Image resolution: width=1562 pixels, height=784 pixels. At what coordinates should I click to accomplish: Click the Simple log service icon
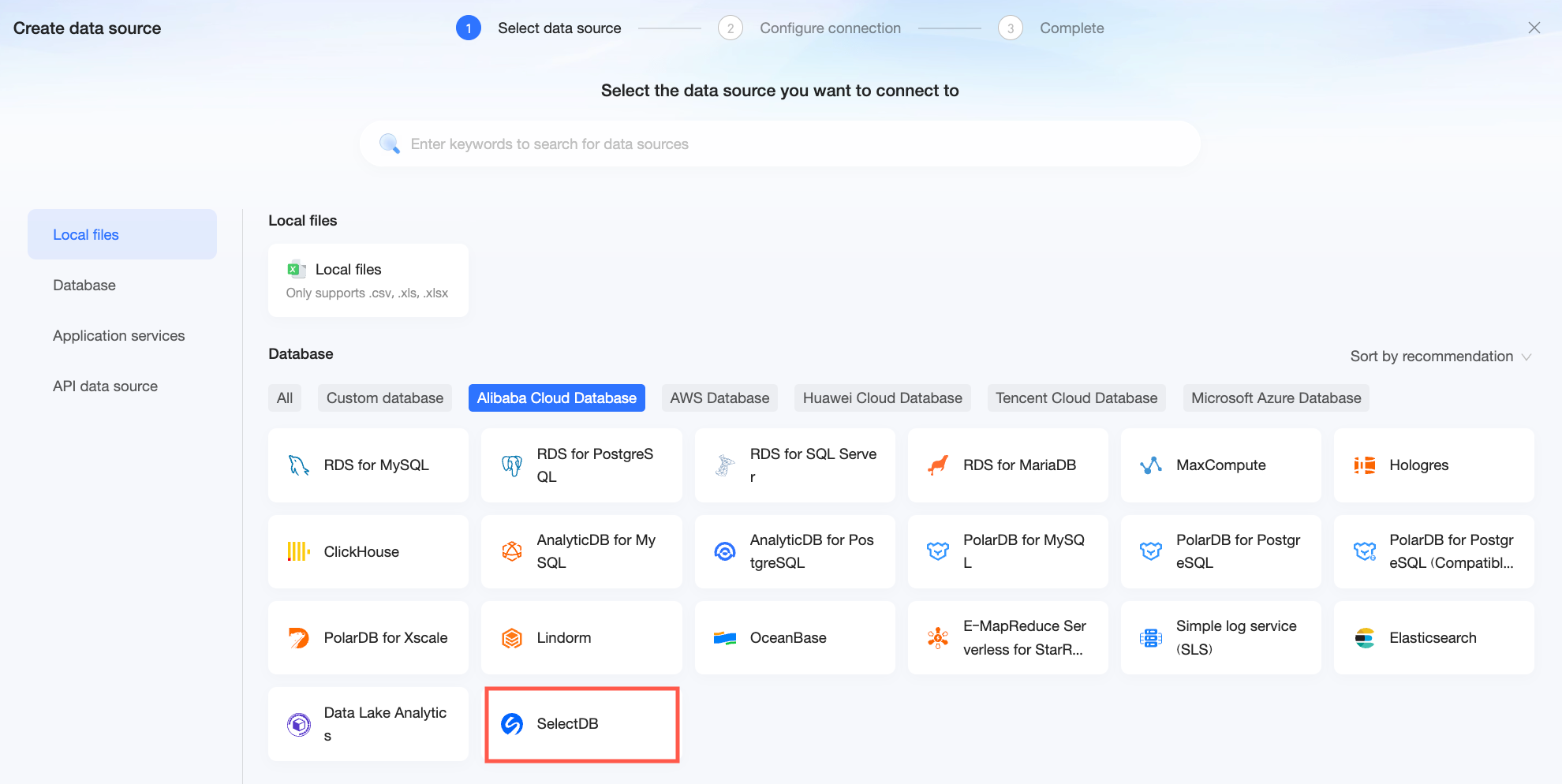[1151, 637]
